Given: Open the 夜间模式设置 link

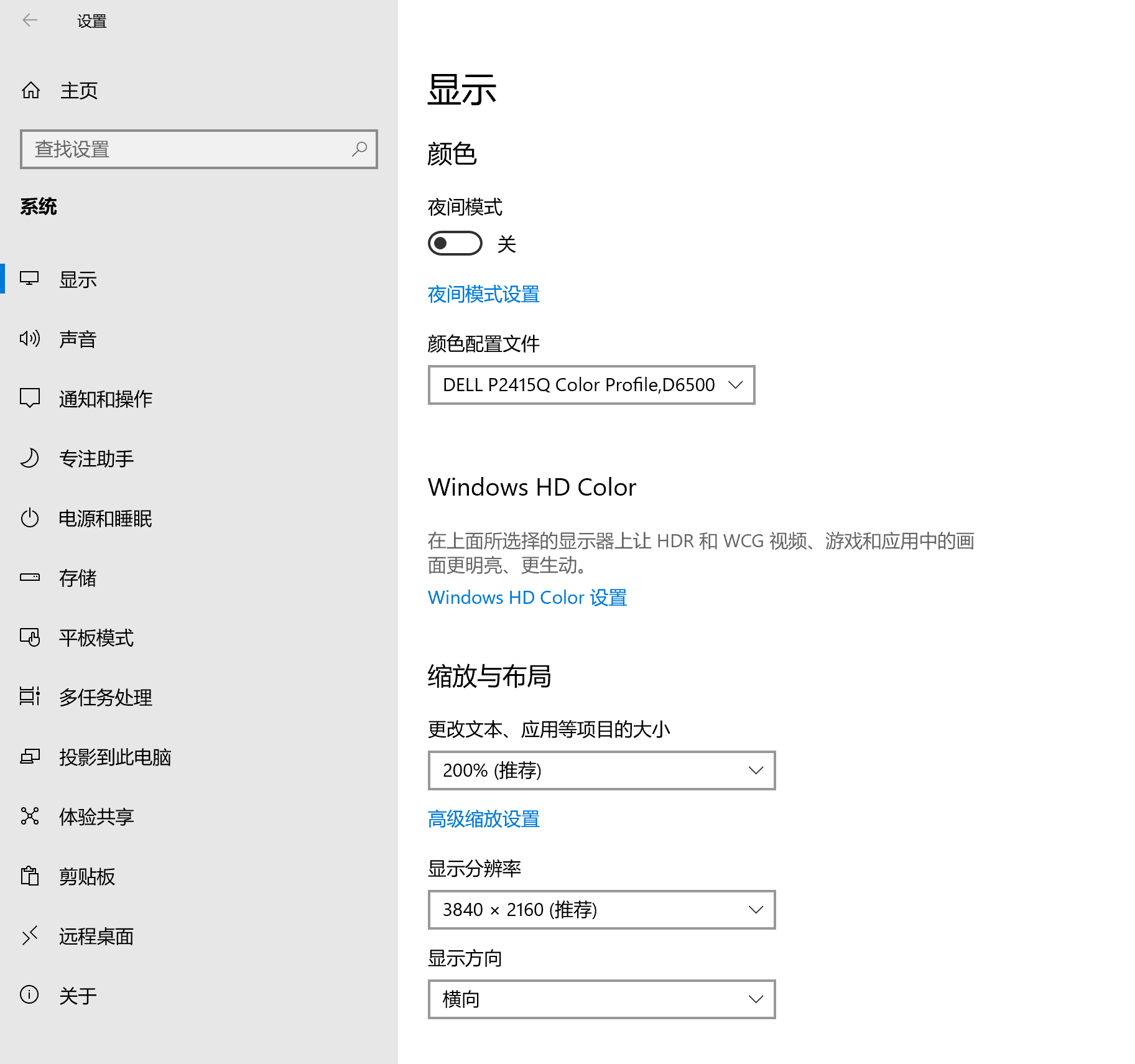Looking at the screenshot, I should (484, 294).
